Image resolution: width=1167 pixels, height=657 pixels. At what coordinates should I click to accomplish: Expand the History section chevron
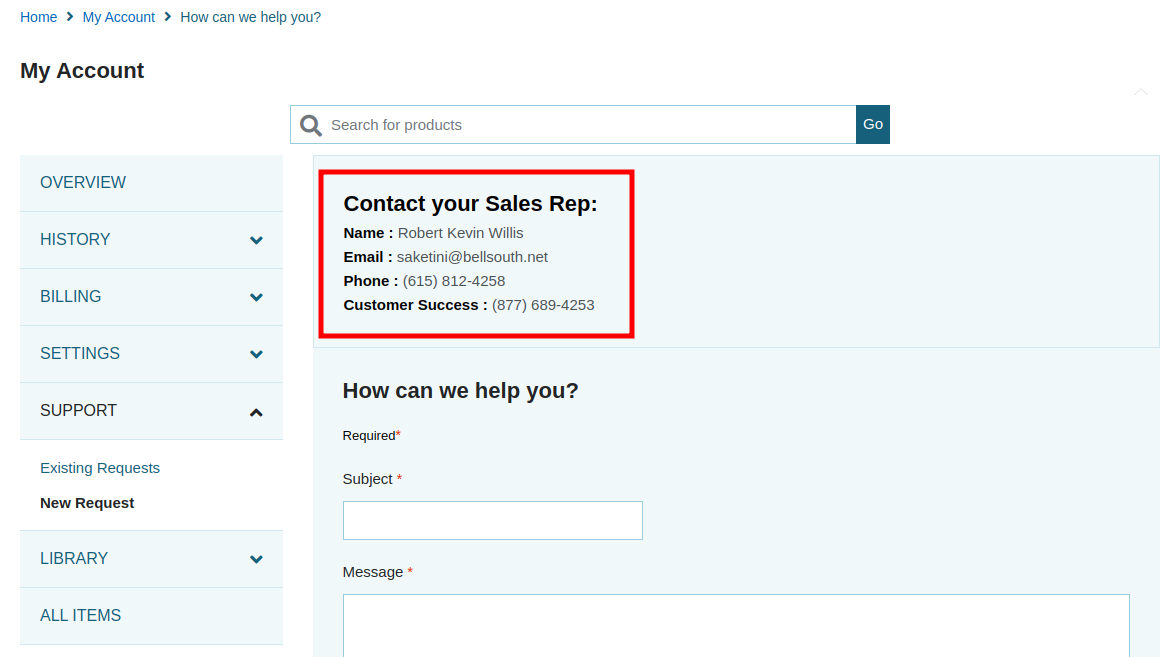(x=256, y=240)
